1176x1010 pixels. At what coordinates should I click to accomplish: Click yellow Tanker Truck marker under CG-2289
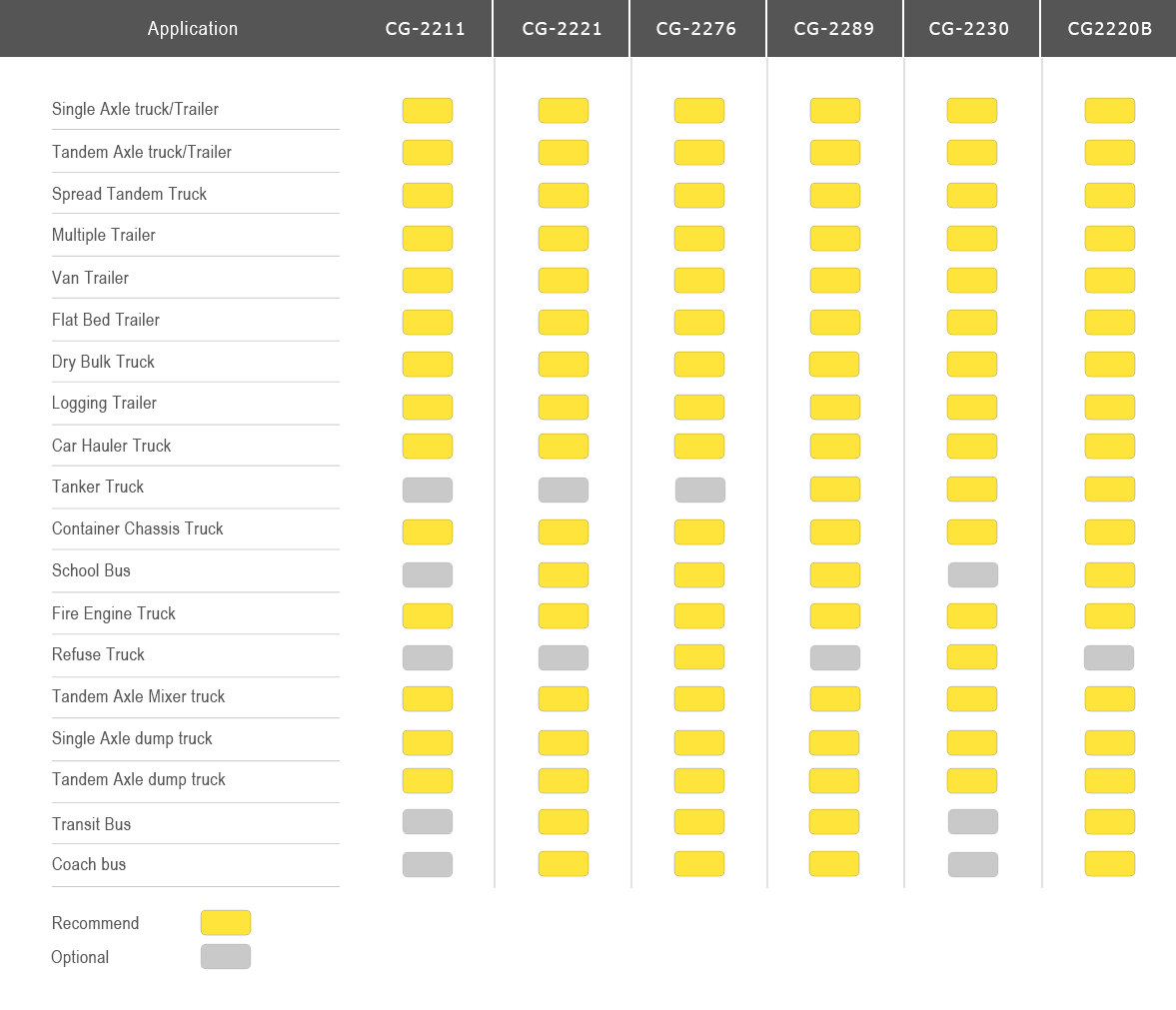coord(834,489)
